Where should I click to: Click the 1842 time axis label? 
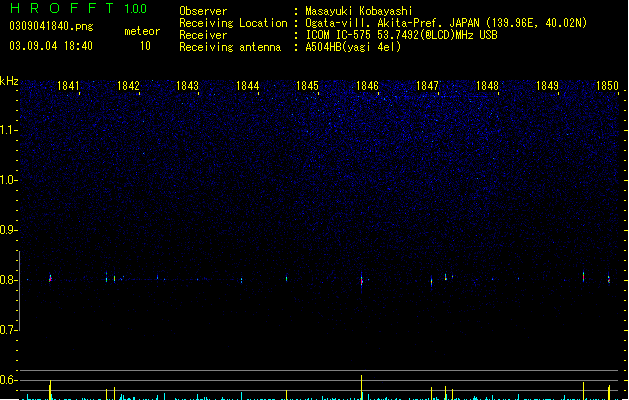128,86
